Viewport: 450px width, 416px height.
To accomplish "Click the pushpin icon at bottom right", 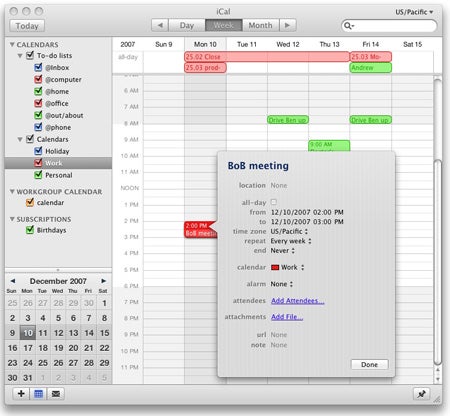I will point(421,394).
